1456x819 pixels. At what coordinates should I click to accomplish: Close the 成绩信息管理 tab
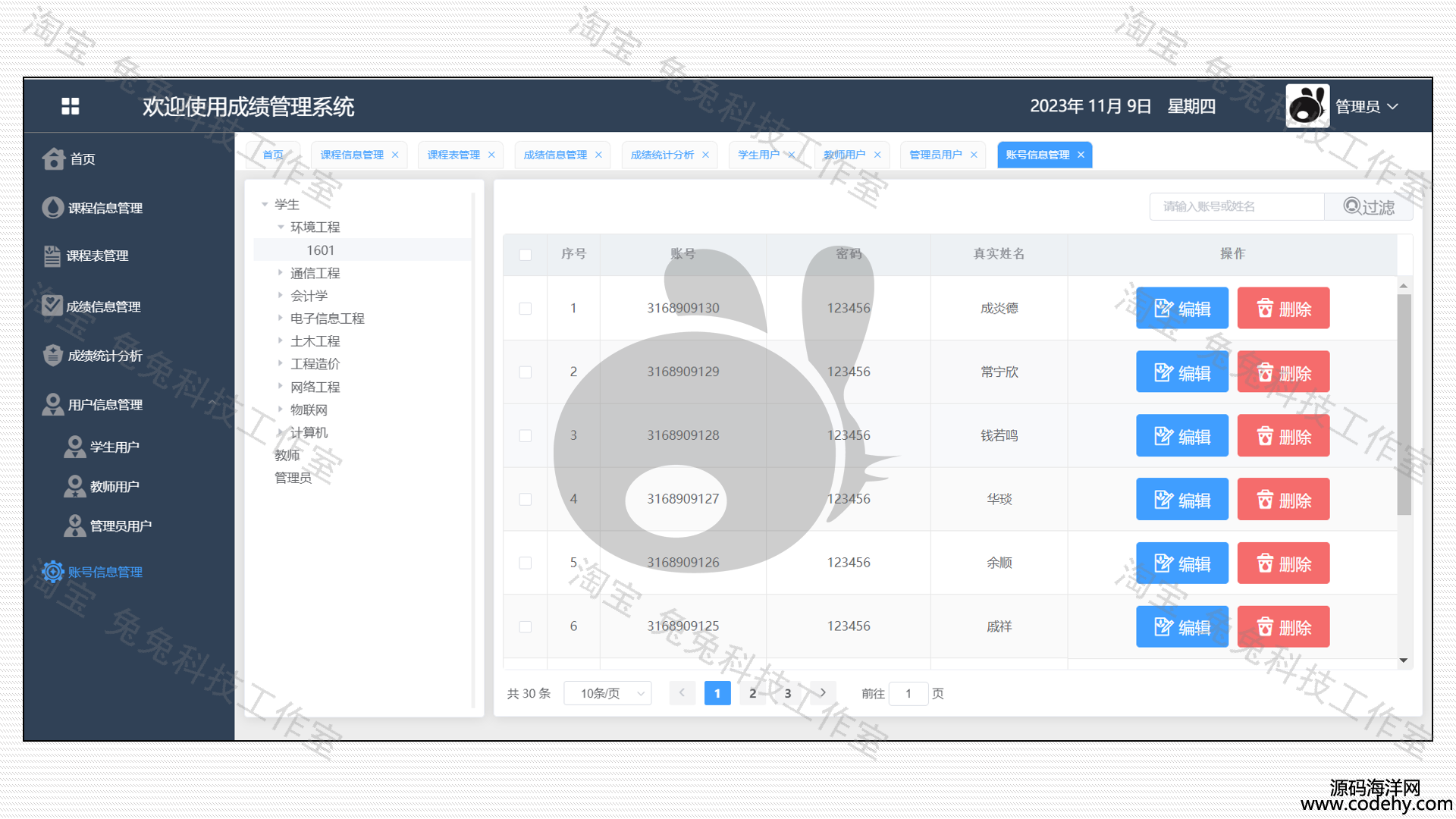tap(598, 155)
